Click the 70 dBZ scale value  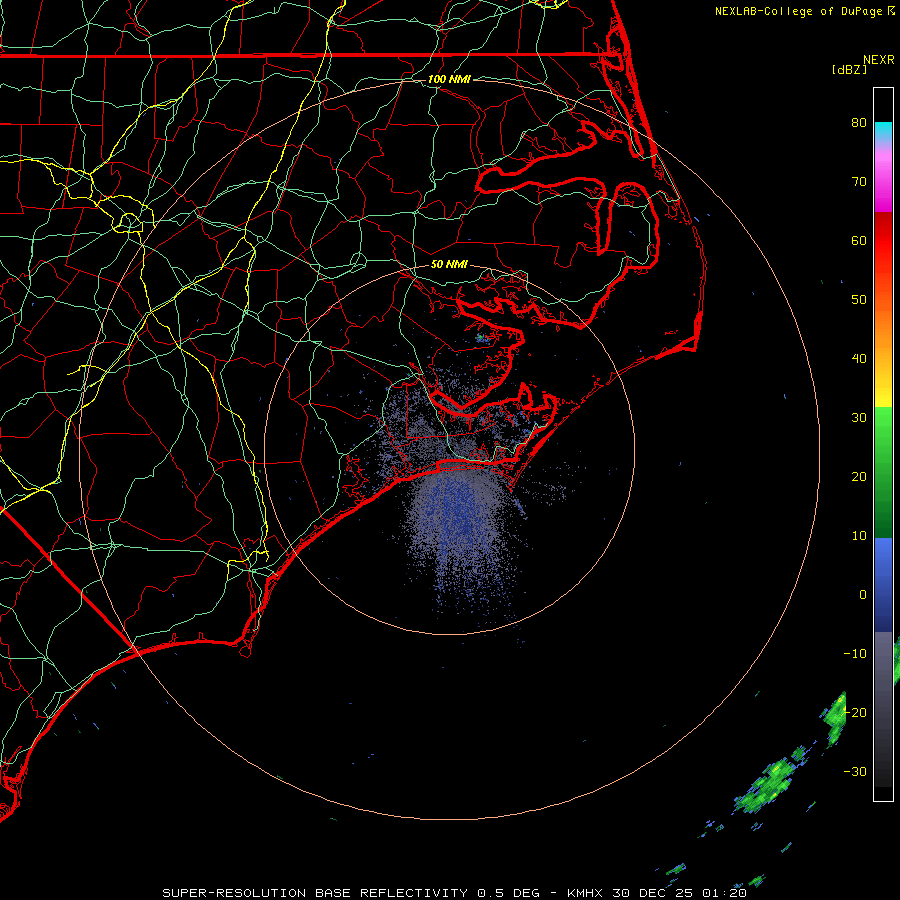coord(859,181)
